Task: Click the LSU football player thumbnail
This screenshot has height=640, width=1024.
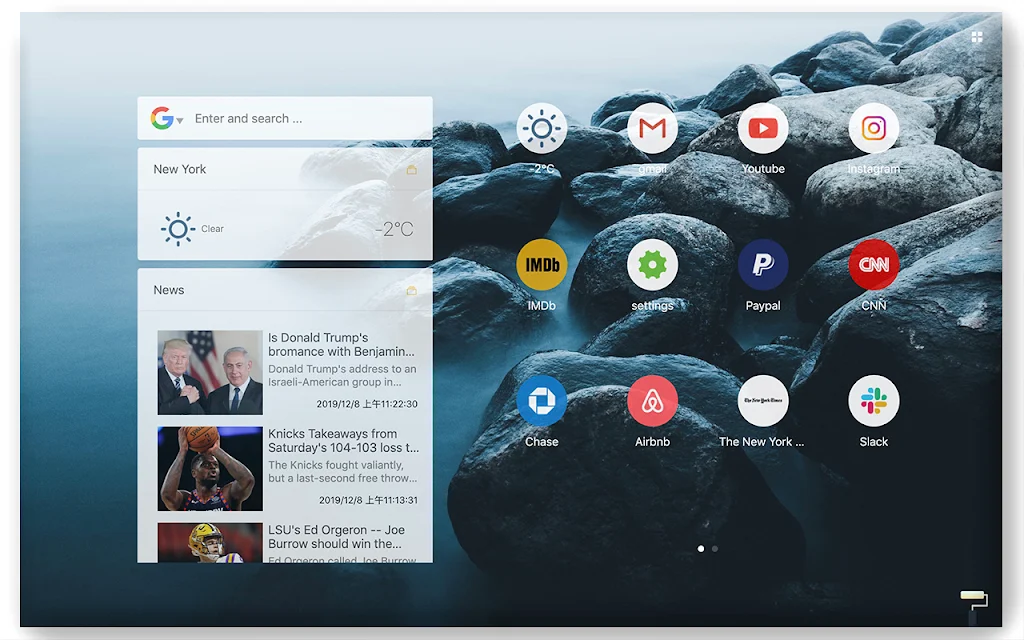Action: pyautogui.click(x=210, y=543)
